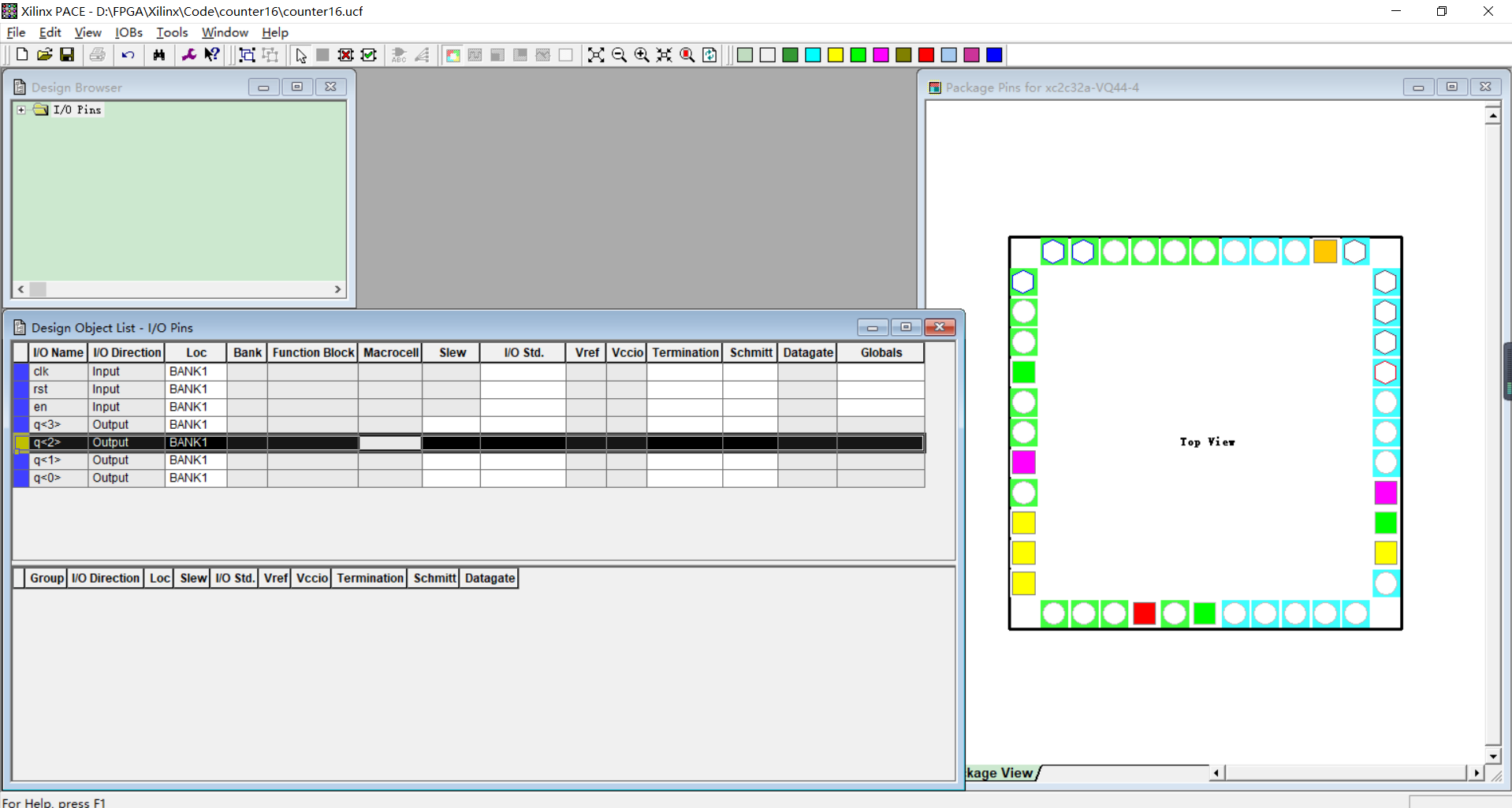Pick the red color swatch in toolbar
This screenshot has height=808, width=1512.
(x=926, y=54)
